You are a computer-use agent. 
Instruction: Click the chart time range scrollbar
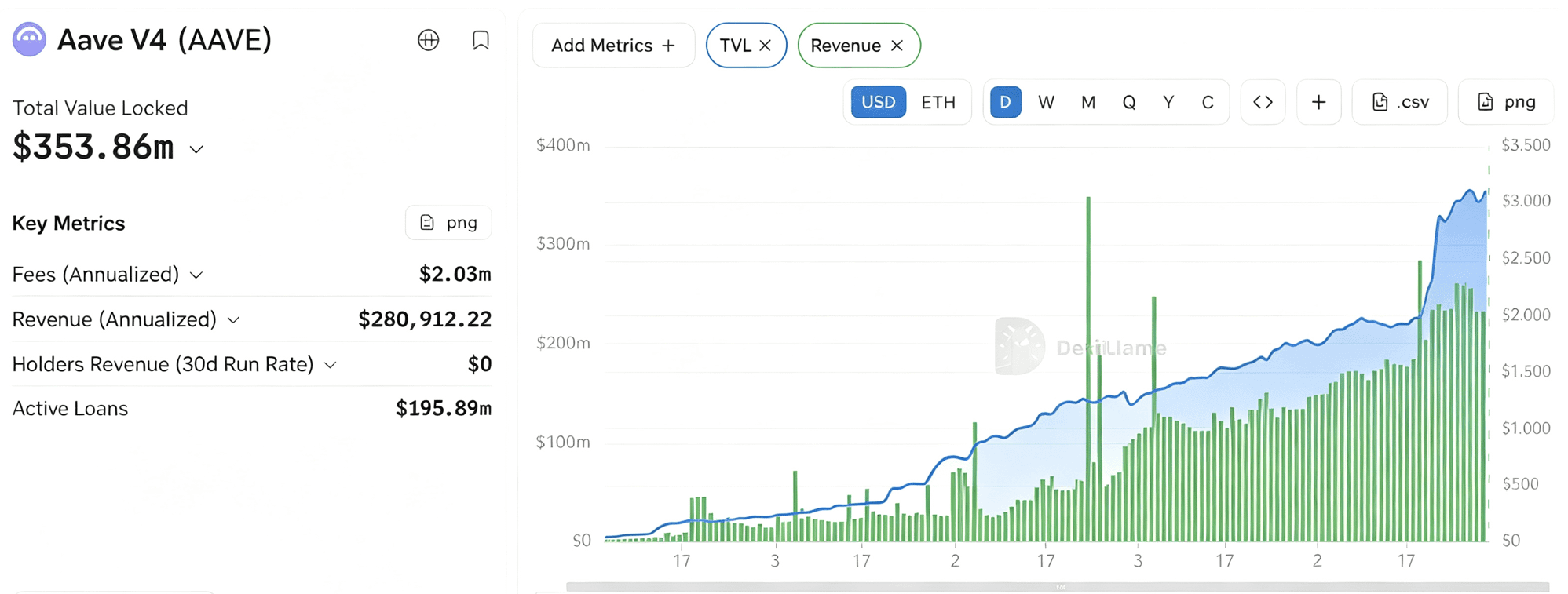tap(1058, 587)
